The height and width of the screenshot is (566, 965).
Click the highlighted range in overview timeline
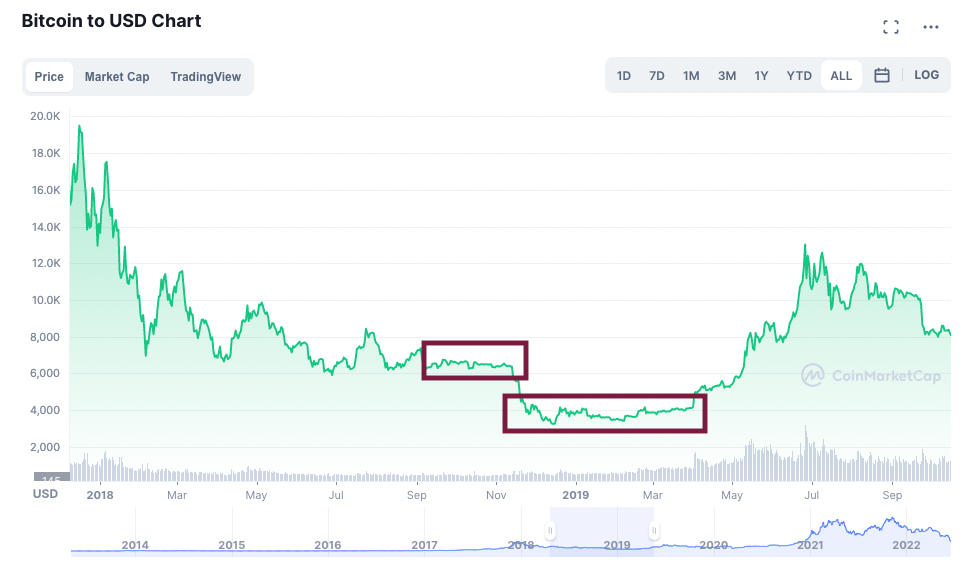[602, 532]
